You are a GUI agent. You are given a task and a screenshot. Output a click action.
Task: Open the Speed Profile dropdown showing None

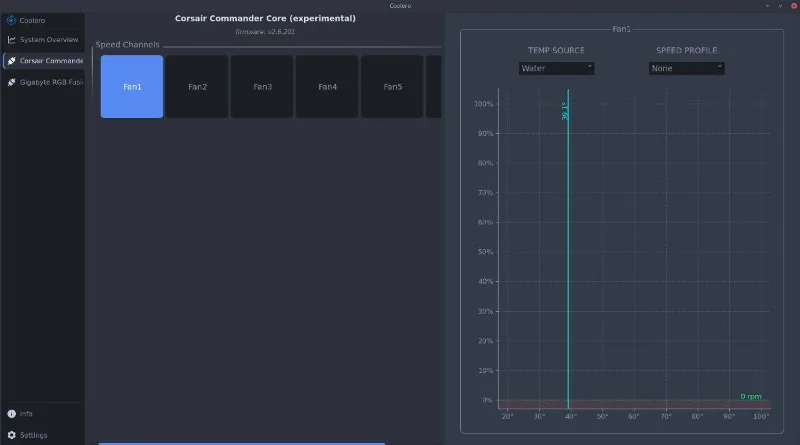tap(686, 68)
